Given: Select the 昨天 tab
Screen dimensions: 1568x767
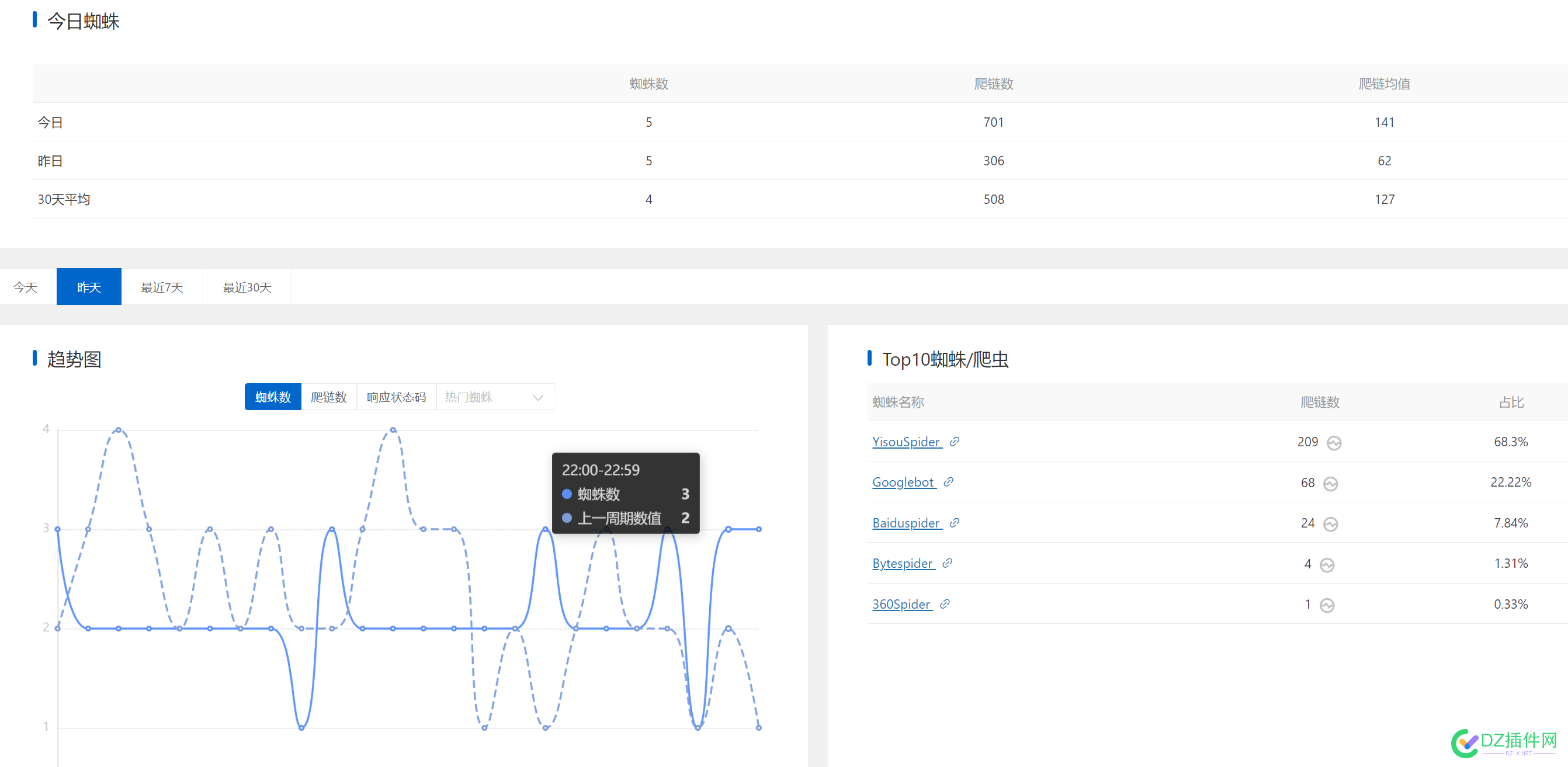Looking at the screenshot, I should [x=89, y=287].
